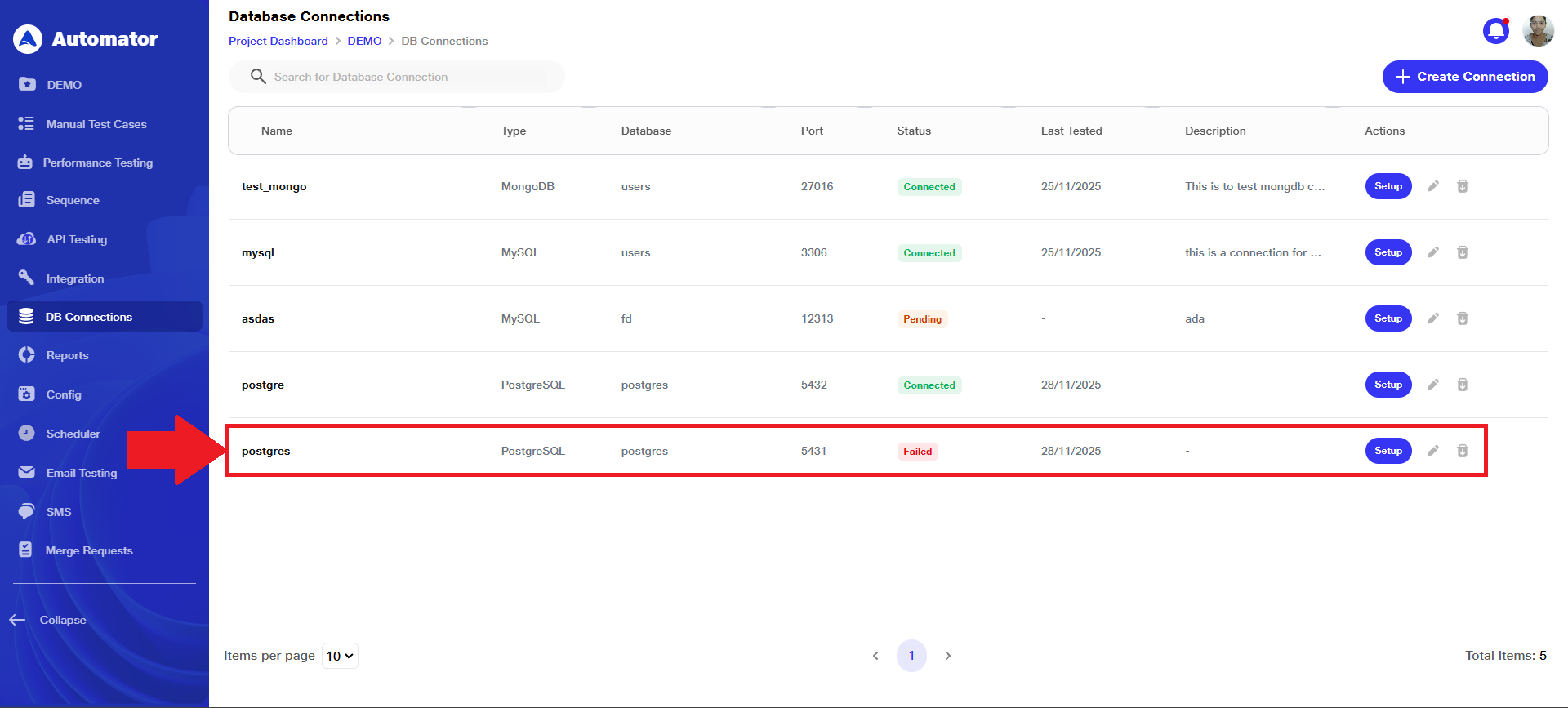
Task: Click the Automator logo icon
Action: pos(28,38)
